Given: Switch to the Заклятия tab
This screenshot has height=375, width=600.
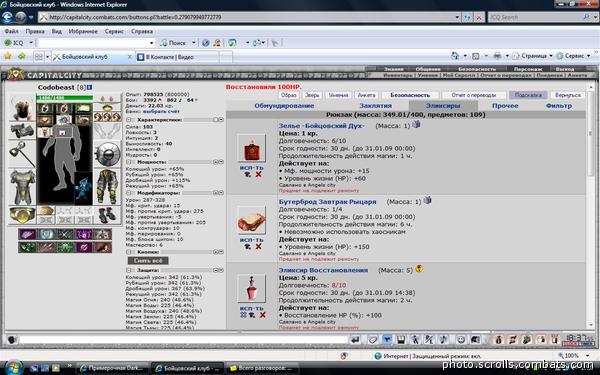Looking at the screenshot, I should (x=375, y=106).
